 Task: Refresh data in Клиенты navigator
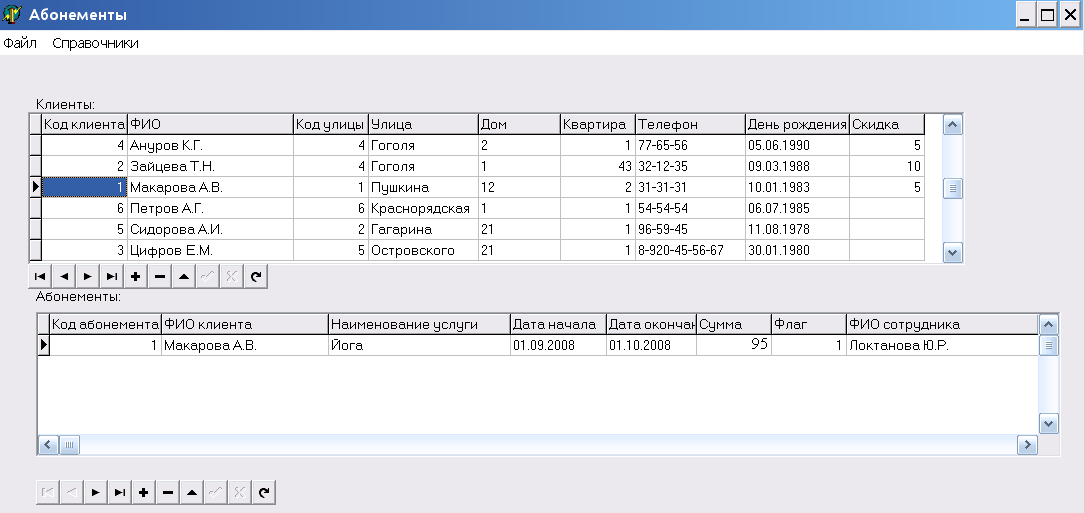(x=255, y=276)
